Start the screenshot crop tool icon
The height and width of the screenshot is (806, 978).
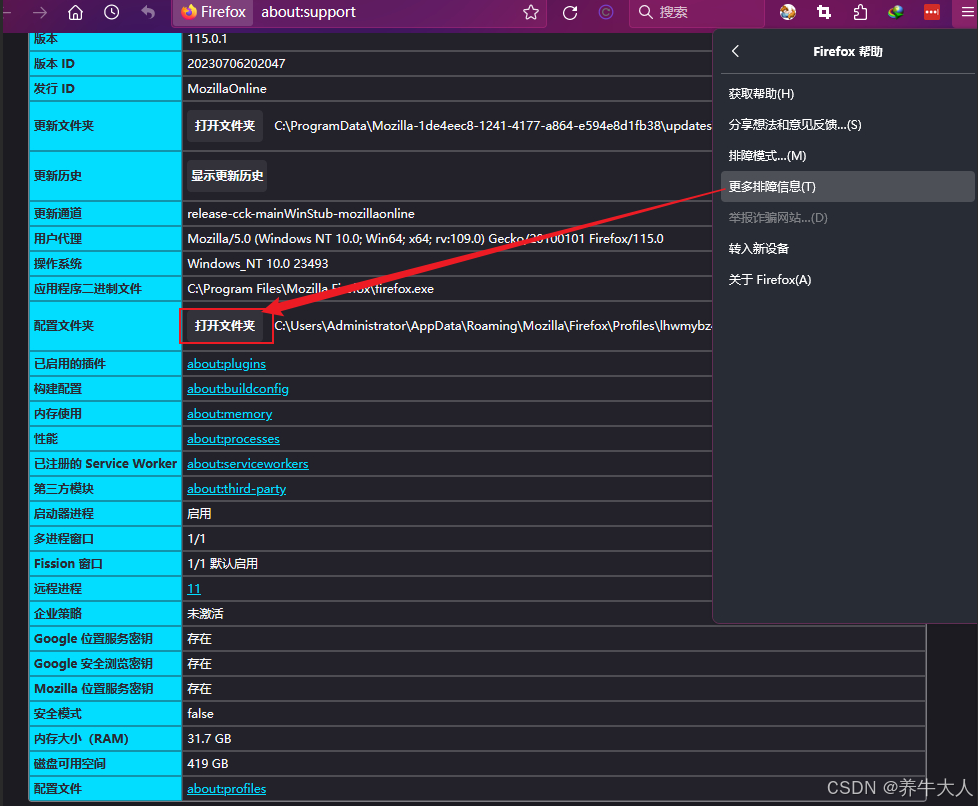[824, 12]
